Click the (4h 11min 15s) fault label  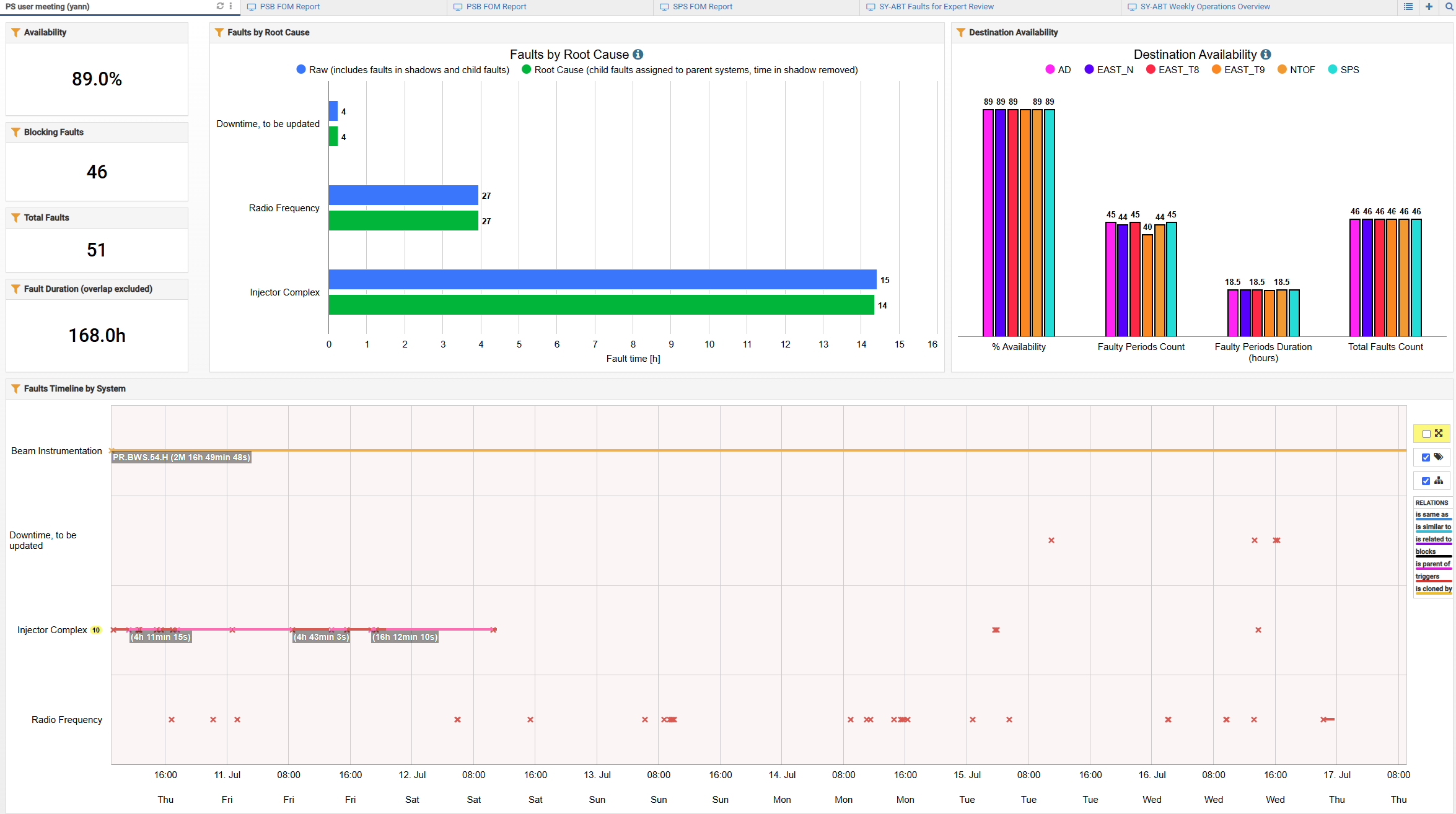click(160, 637)
